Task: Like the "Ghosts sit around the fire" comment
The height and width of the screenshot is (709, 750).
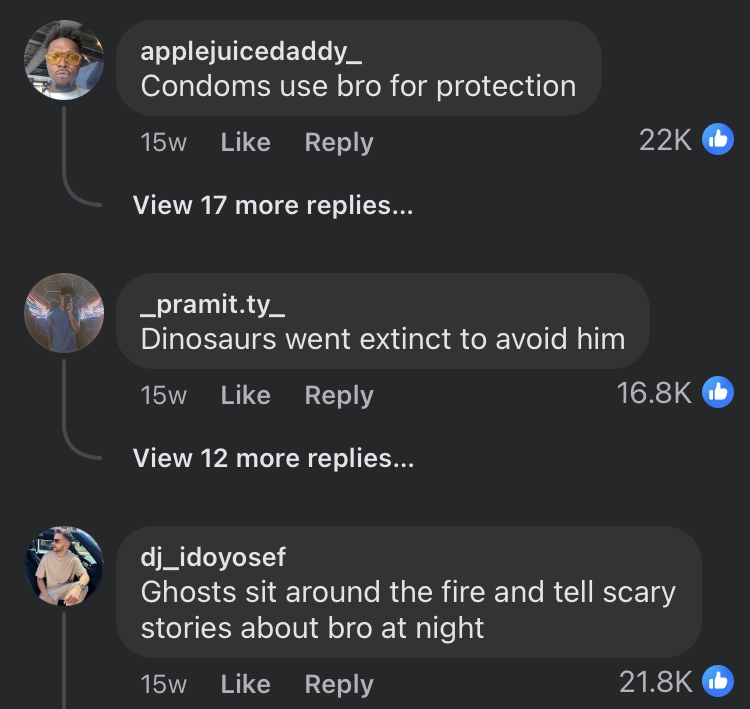Action: click(x=245, y=685)
